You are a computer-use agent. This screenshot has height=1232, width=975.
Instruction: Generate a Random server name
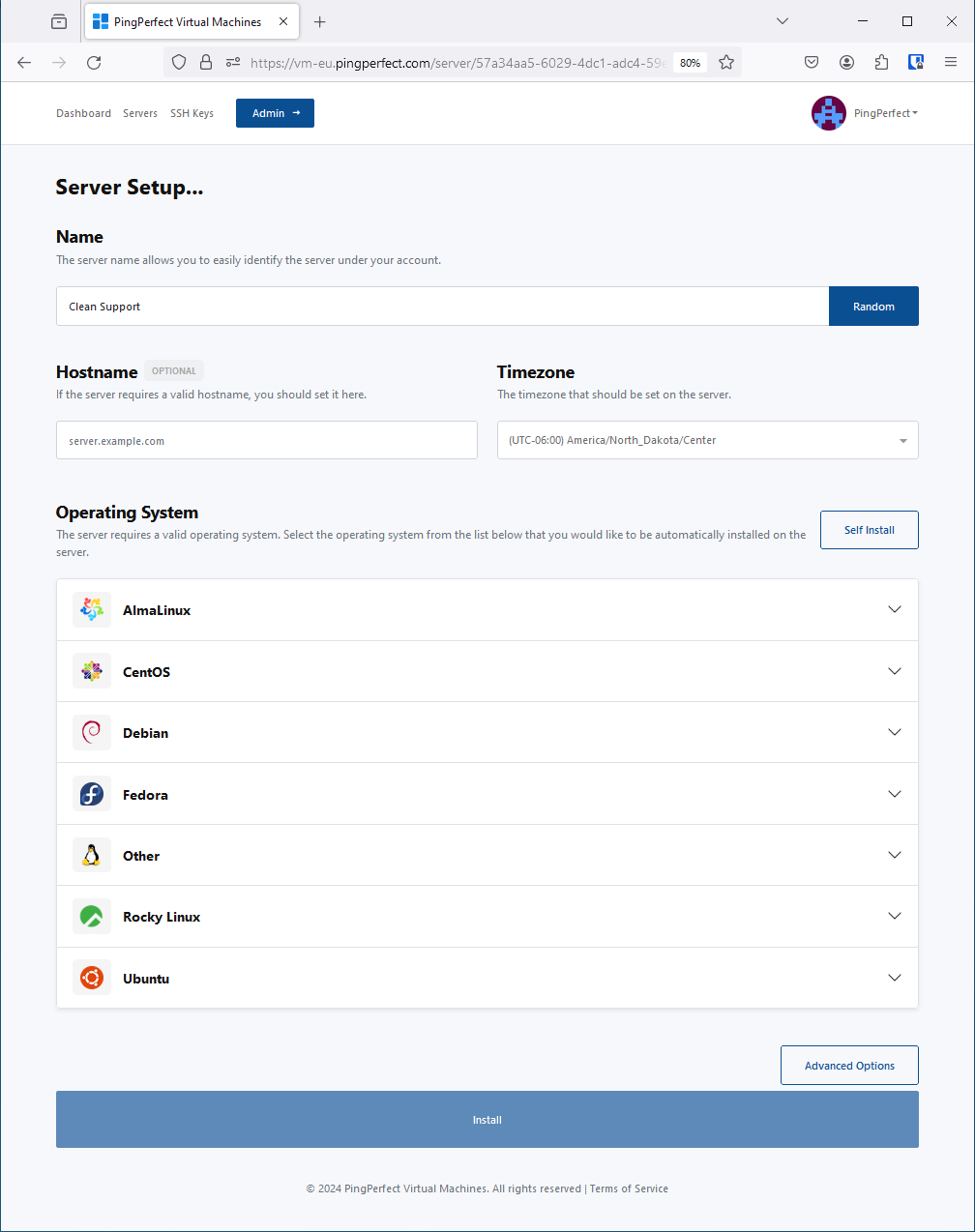[873, 307]
